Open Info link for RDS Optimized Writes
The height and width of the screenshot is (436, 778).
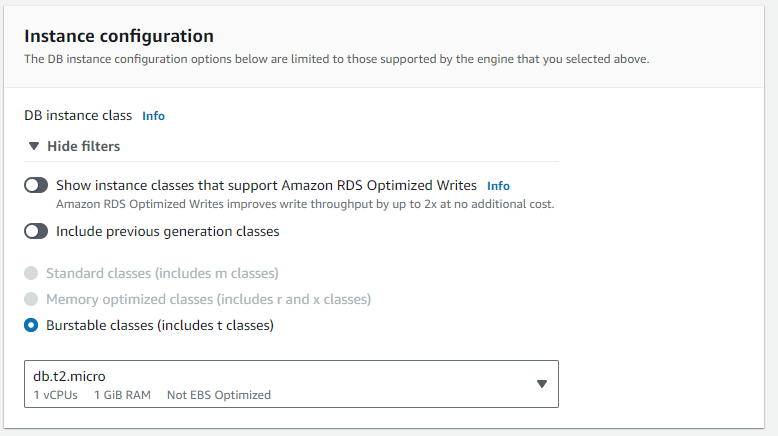click(498, 186)
